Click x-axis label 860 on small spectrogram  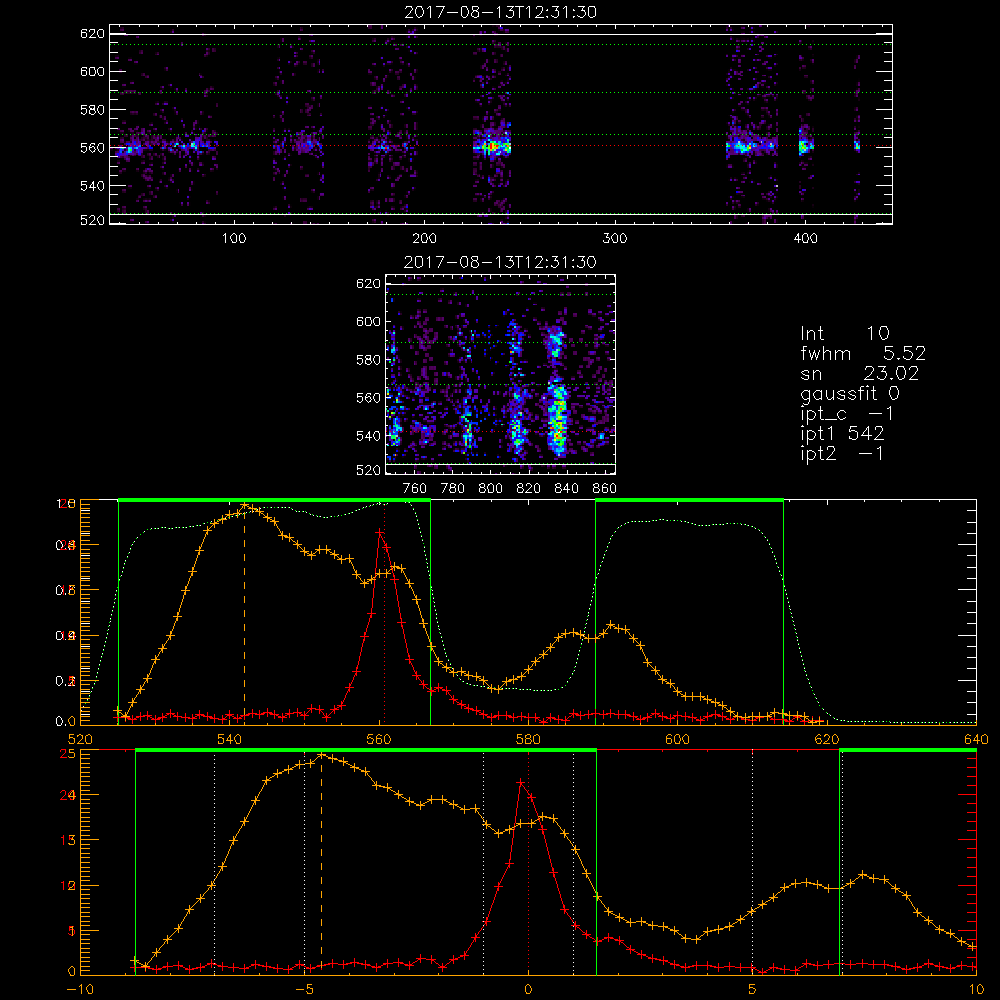point(605,489)
